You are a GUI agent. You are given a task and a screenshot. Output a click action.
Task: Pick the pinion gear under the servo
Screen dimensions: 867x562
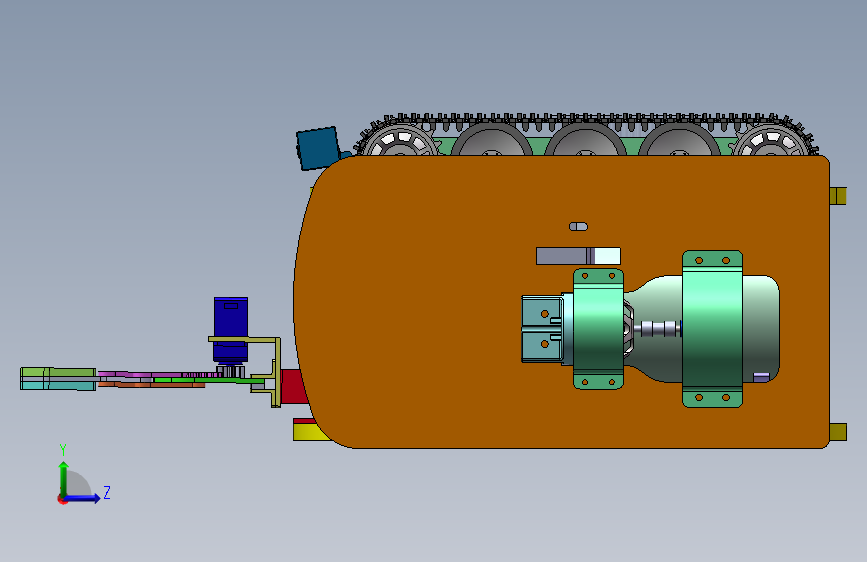point(231,371)
